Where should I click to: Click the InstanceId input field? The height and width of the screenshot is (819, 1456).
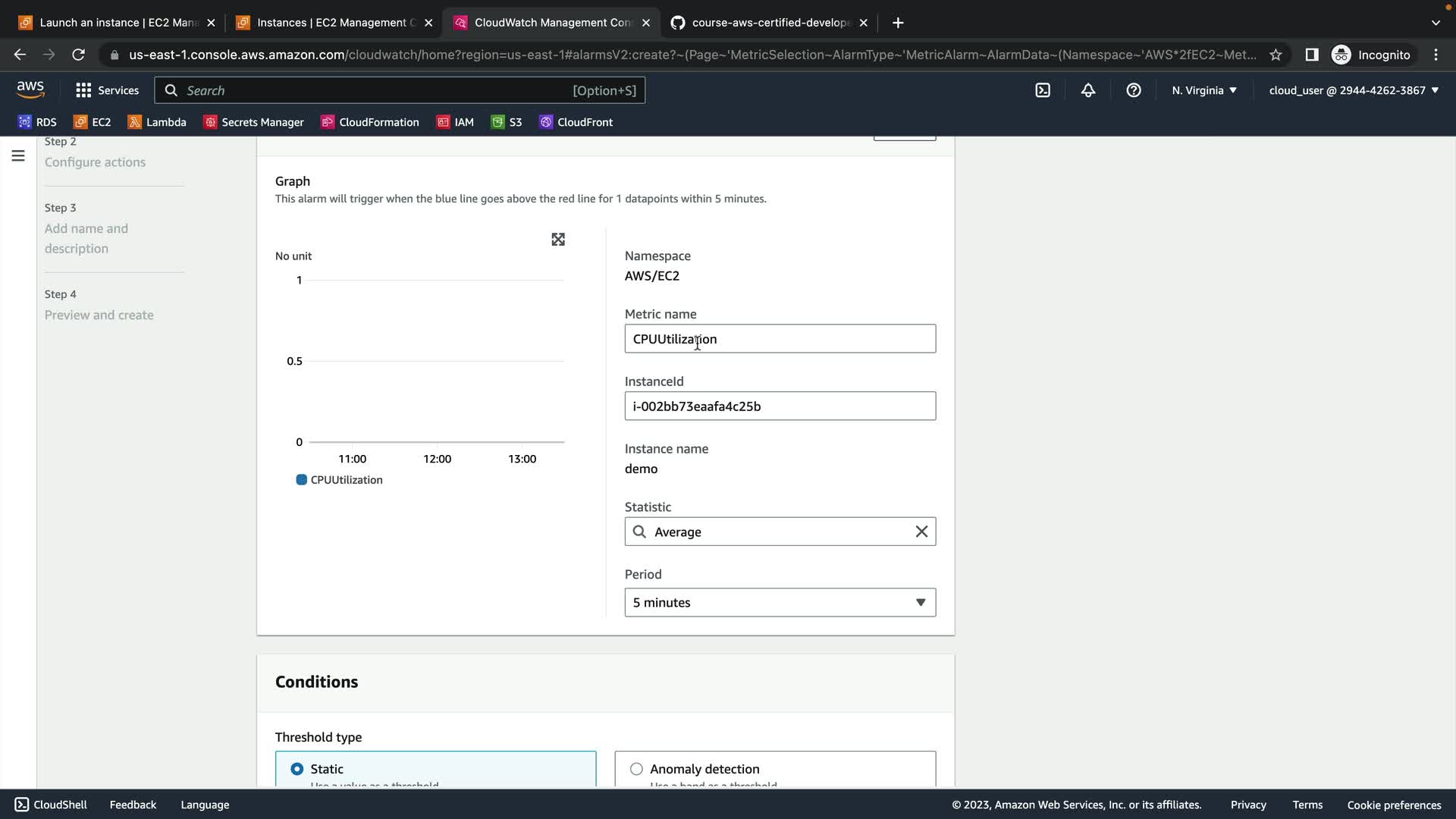[780, 406]
